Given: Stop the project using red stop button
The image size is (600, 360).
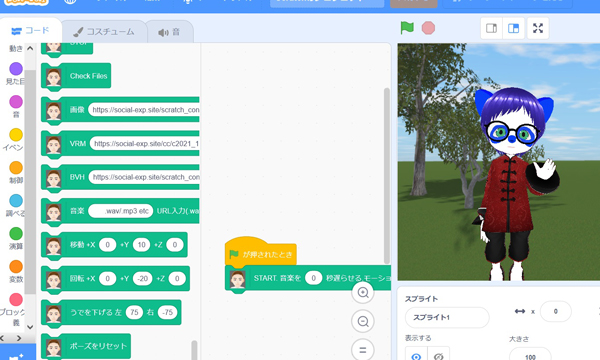Looking at the screenshot, I should (428, 28).
